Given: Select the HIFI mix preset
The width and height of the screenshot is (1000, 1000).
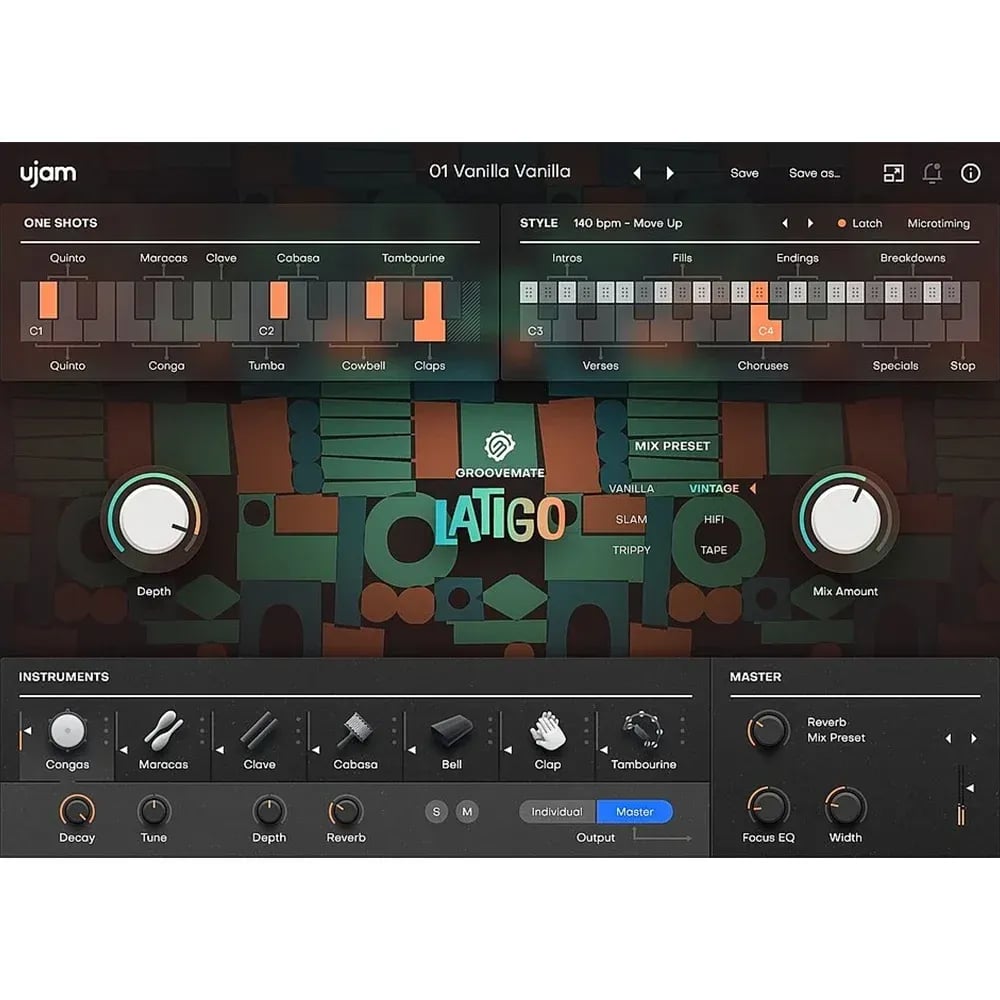Looking at the screenshot, I should [714, 519].
